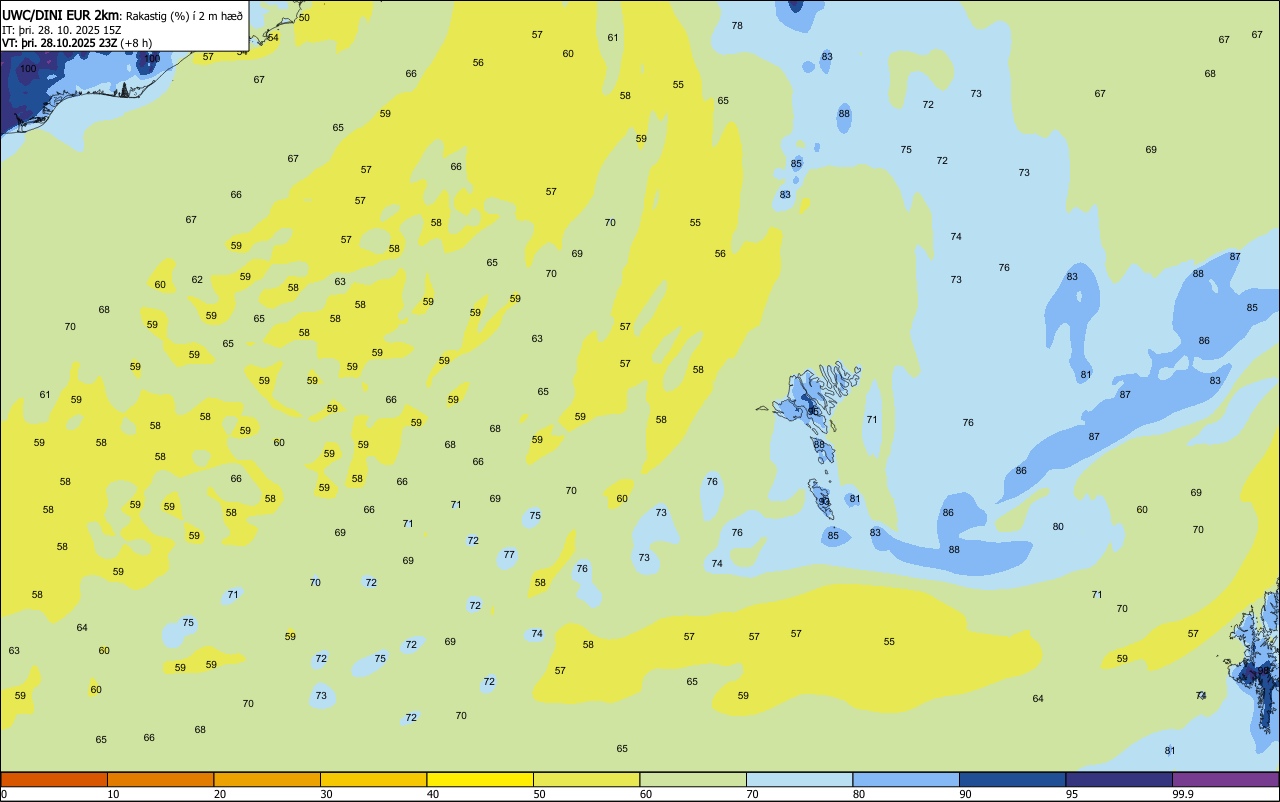The image size is (1280, 802).
Task: Click the '40' legend scale label
Action: point(432,794)
